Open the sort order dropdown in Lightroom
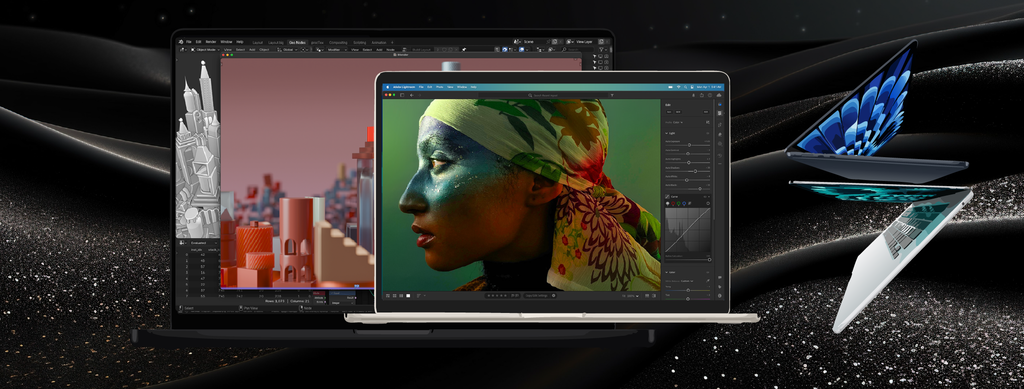The width and height of the screenshot is (1024, 389). 421,296
